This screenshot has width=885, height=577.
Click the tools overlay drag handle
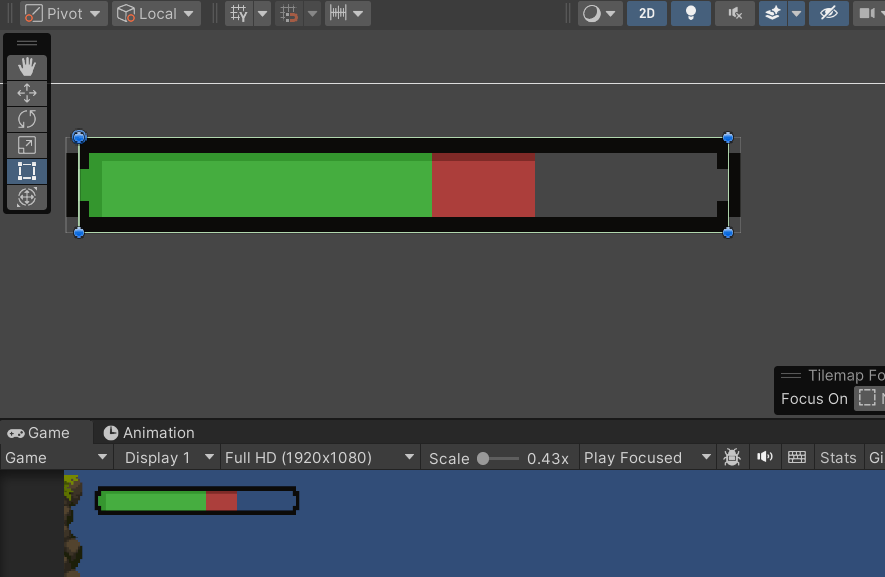27,43
